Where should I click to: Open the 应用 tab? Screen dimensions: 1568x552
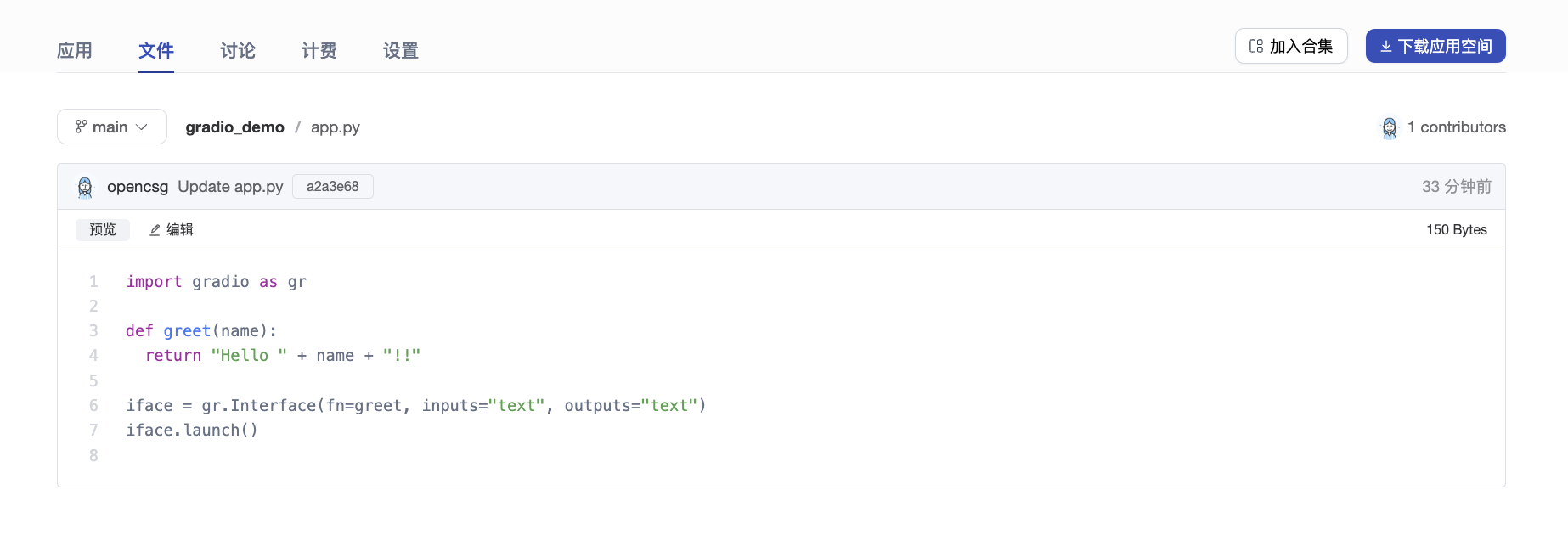[x=75, y=51]
